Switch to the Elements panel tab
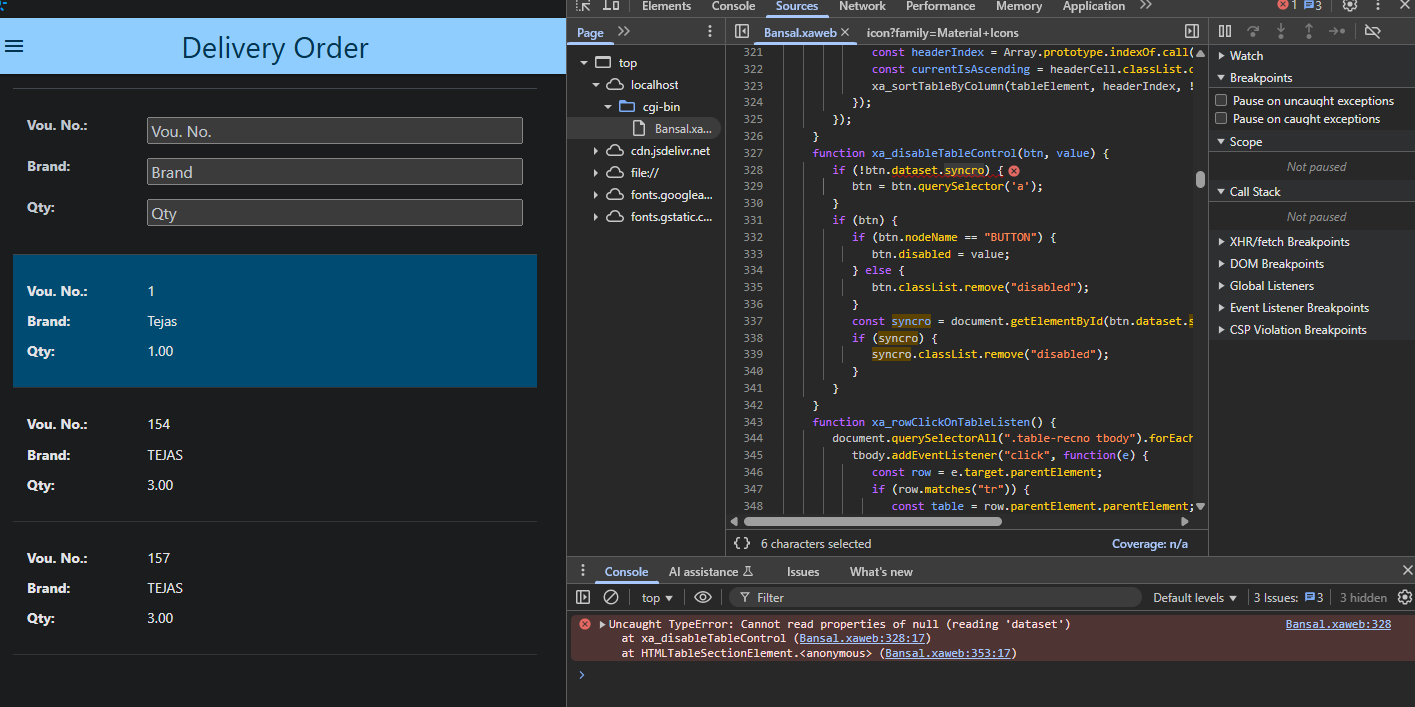The height and width of the screenshot is (707, 1415). [x=666, y=6]
